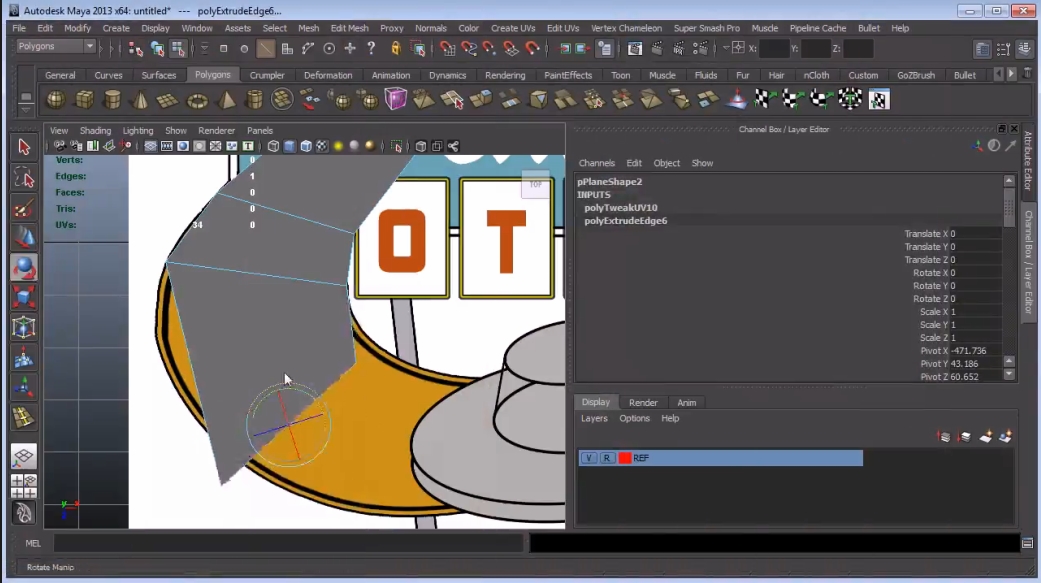Viewport: 1041px width, 583px height.
Task: Toggle snap to curves icon
Action: pyautogui.click(x=468, y=48)
